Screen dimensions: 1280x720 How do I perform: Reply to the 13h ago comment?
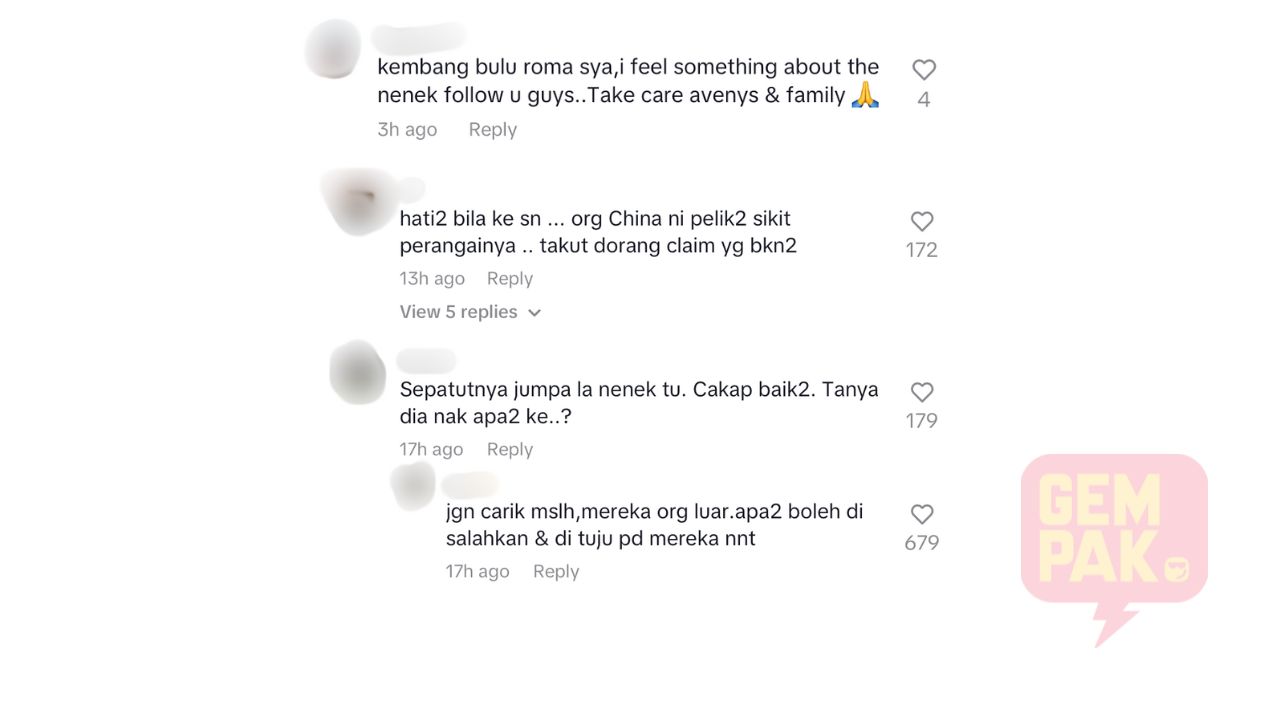510,279
